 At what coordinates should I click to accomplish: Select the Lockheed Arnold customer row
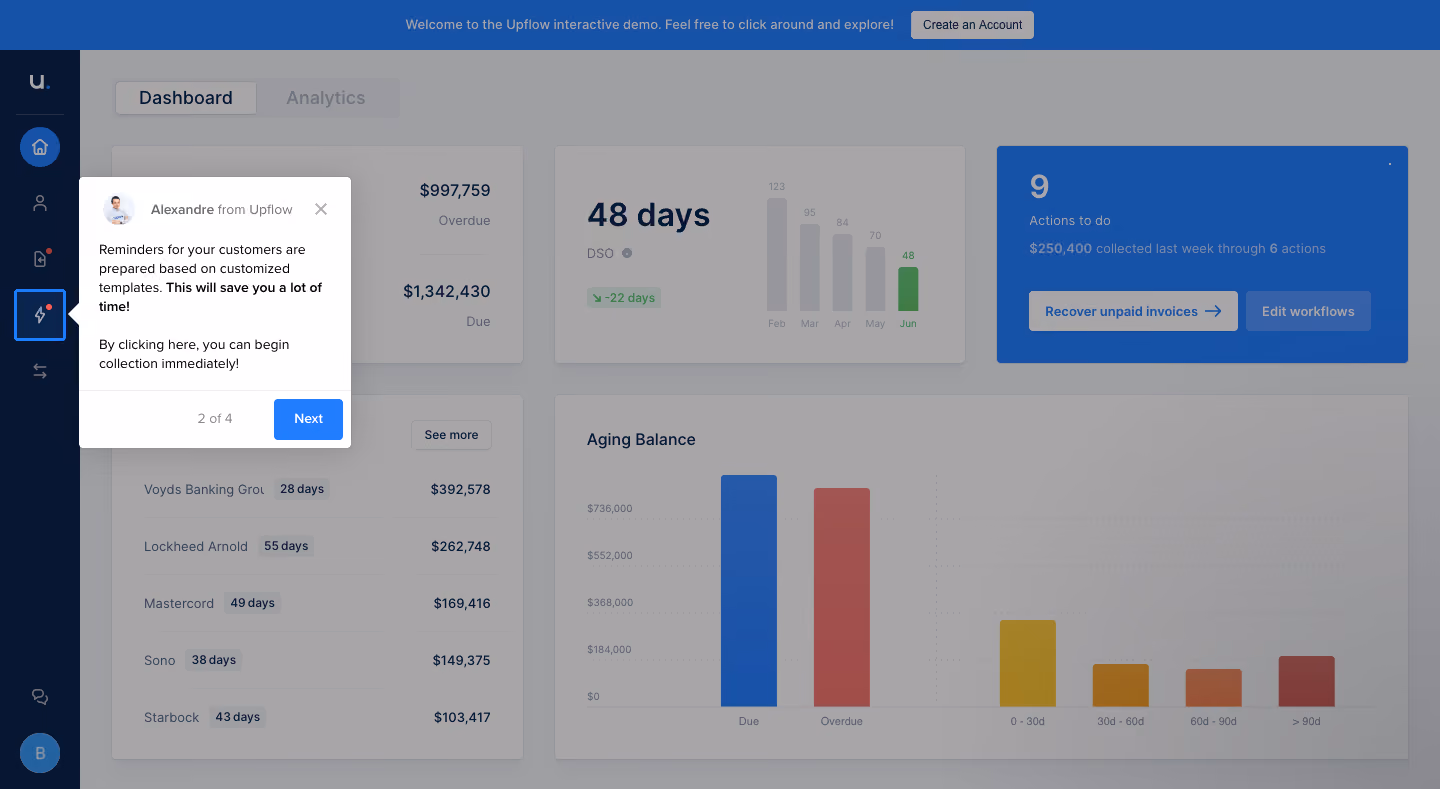click(x=317, y=546)
